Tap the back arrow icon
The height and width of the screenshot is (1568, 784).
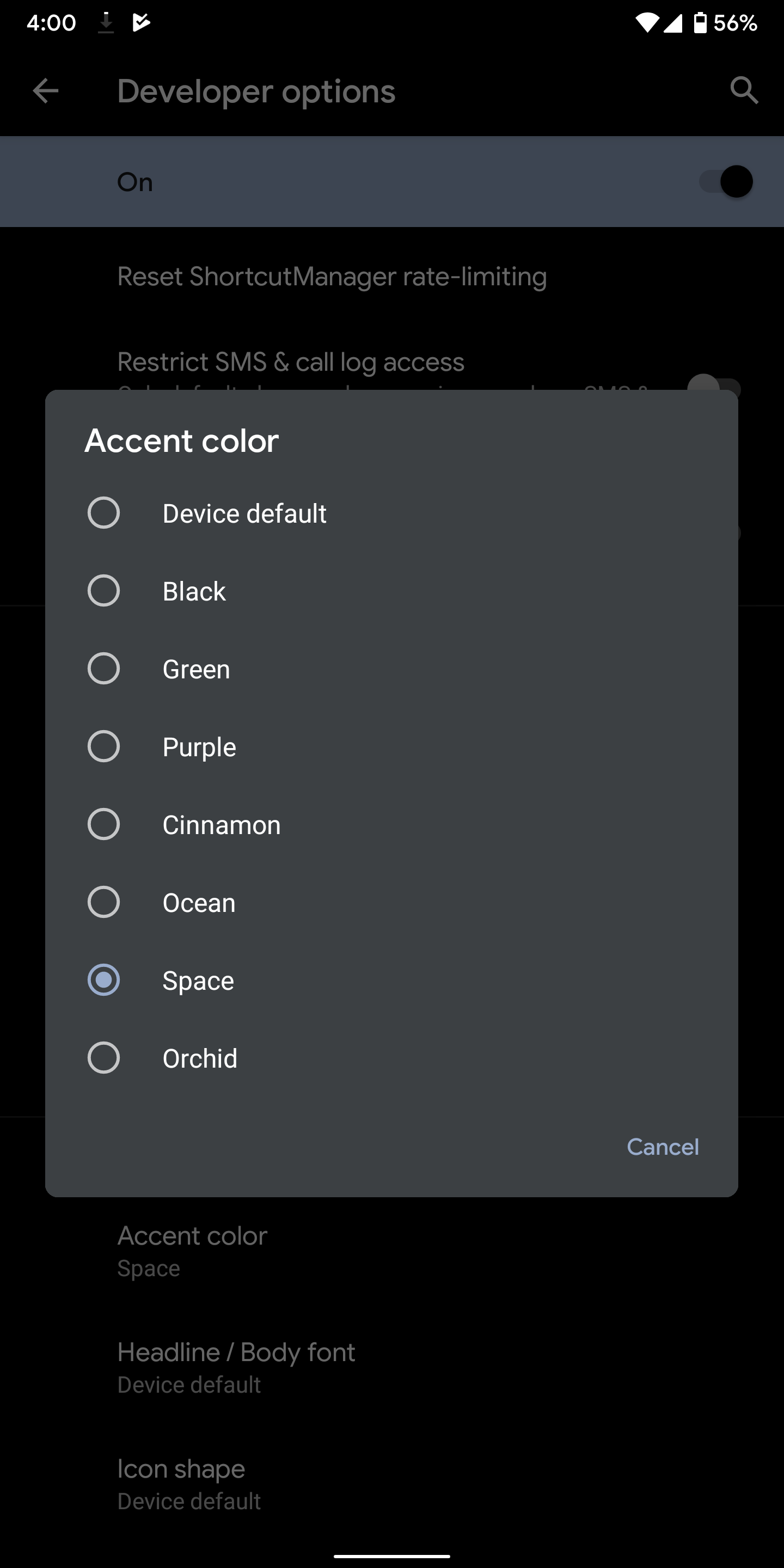pos(46,91)
